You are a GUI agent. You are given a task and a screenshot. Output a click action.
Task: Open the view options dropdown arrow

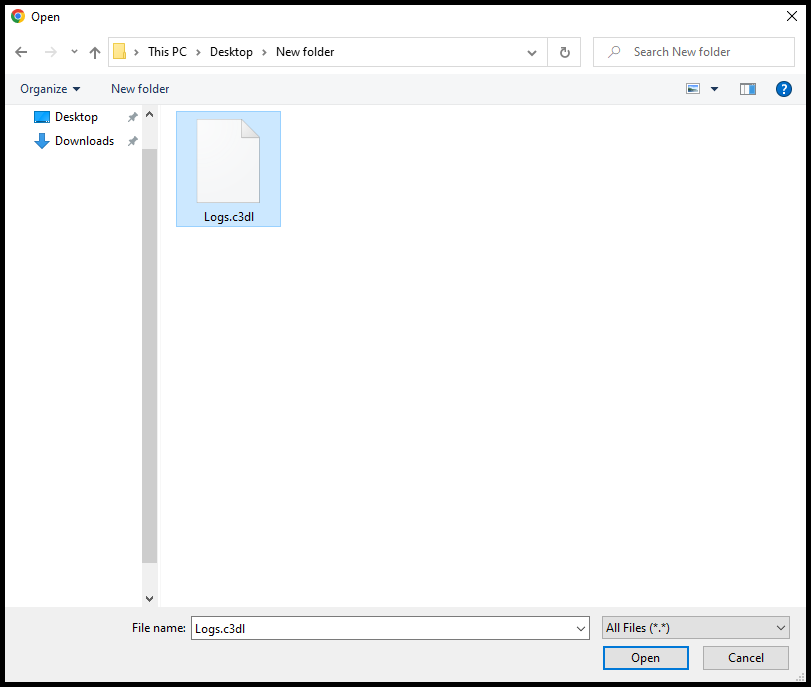[x=714, y=89]
